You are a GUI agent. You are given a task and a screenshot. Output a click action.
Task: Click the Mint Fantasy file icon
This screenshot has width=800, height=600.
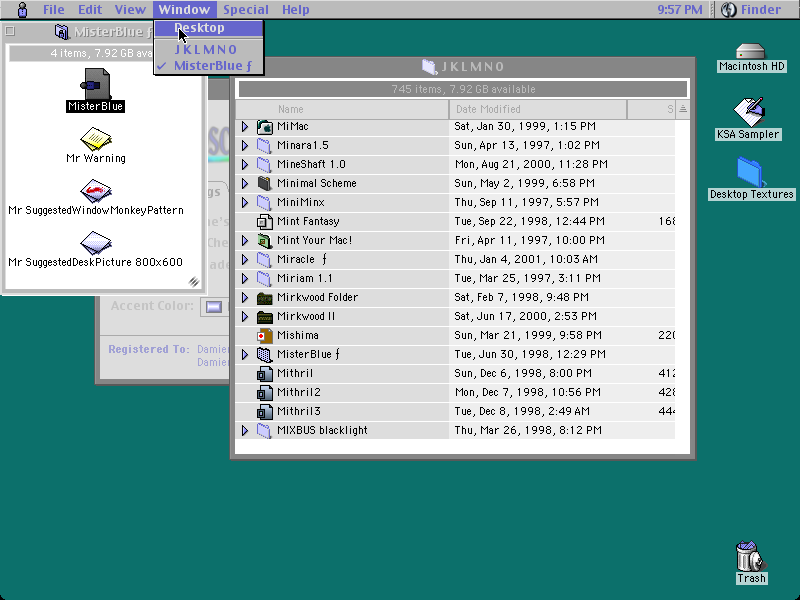264,221
